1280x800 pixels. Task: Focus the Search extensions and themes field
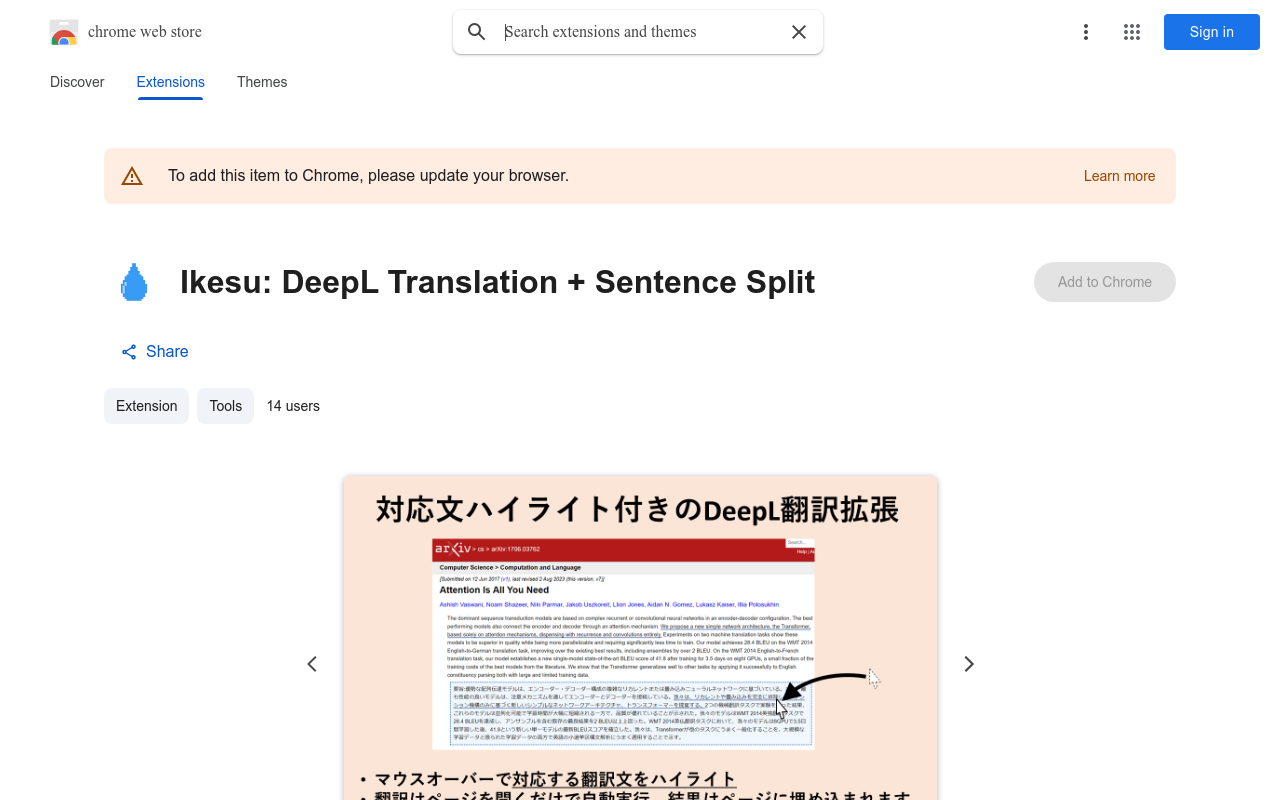pos(640,32)
